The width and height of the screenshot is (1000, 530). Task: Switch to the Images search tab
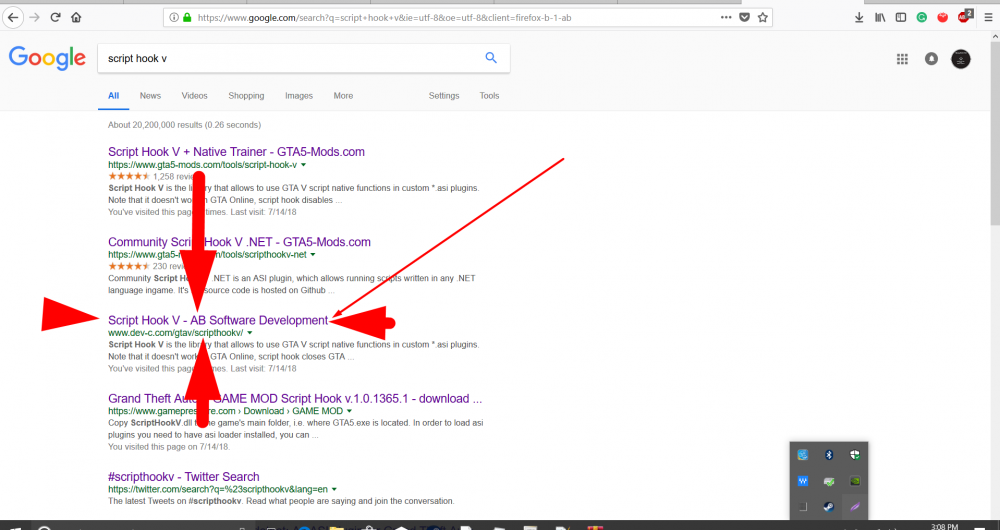click(x=298, y=96)
